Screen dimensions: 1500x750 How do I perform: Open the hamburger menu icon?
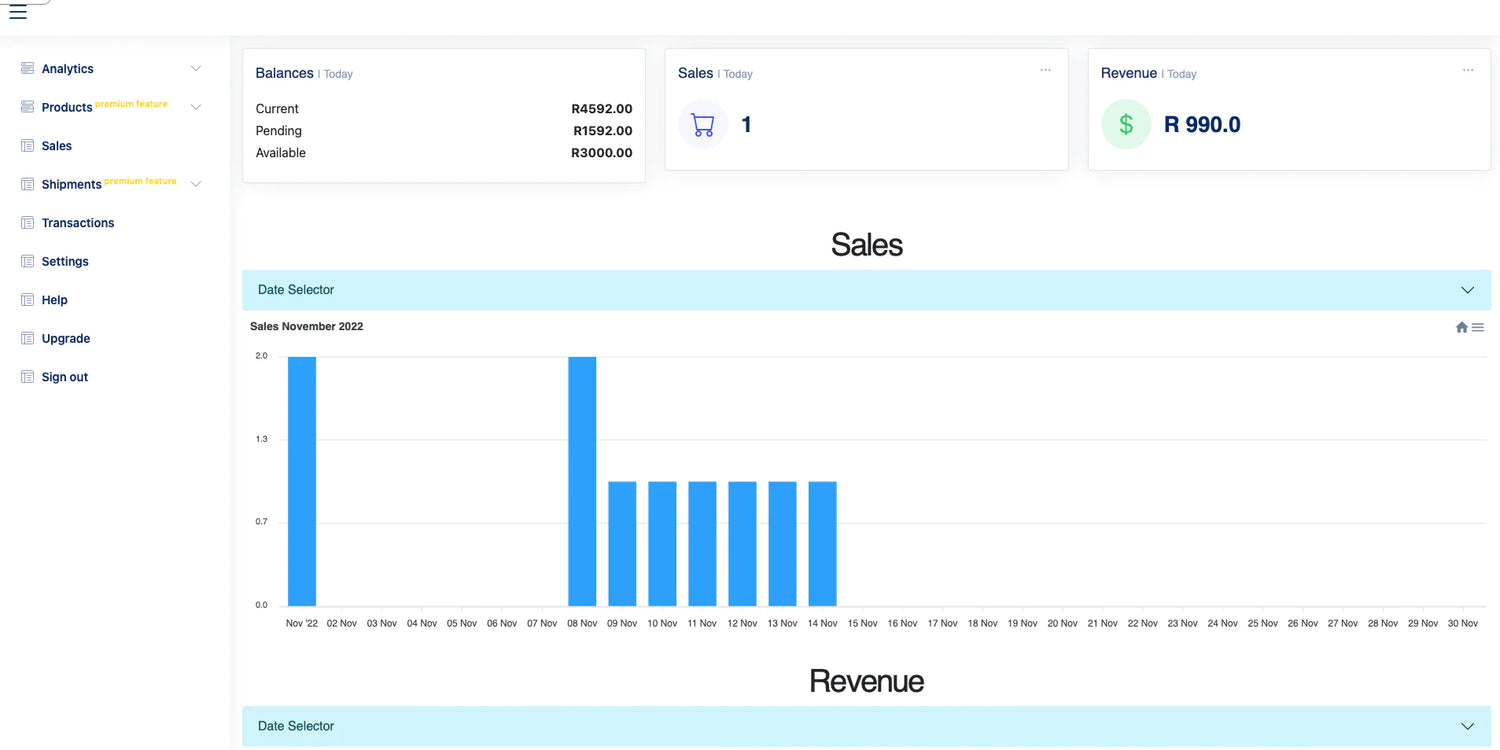click(x=18, y=13)
